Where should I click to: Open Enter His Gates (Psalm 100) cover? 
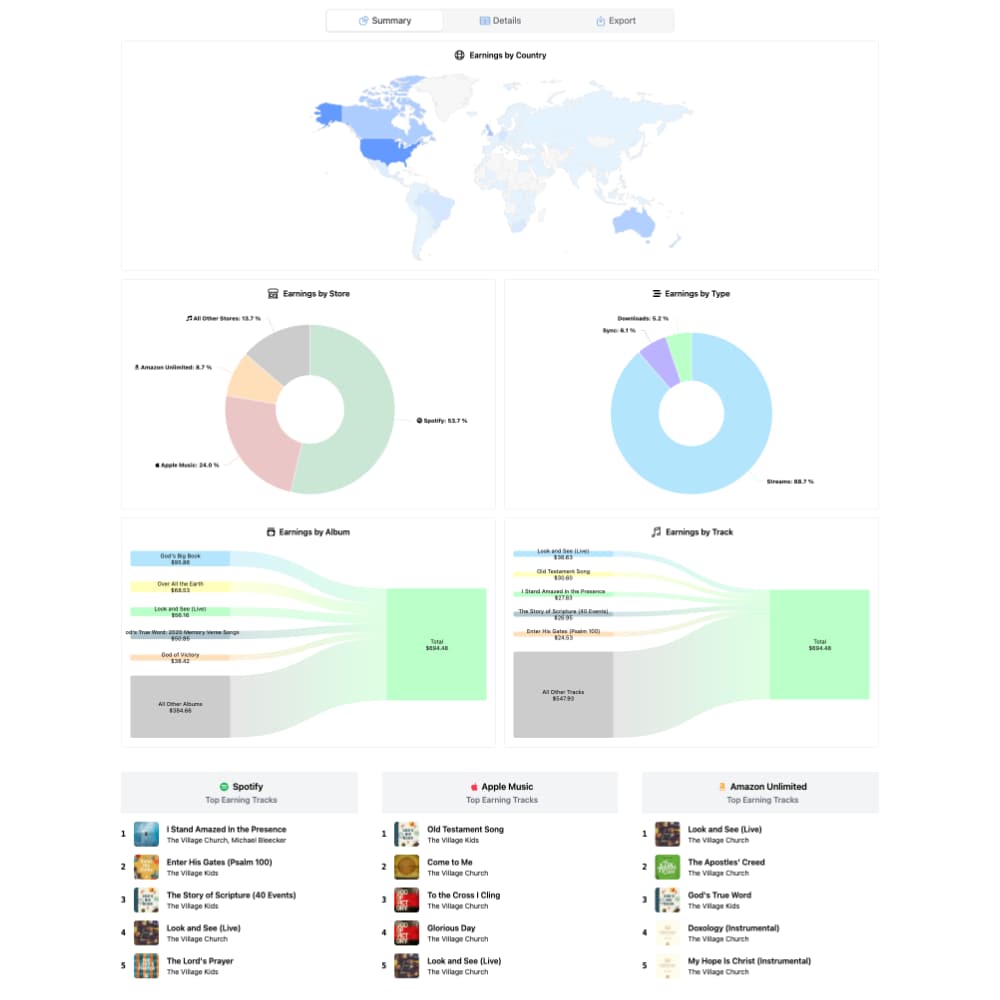[146, 867]
